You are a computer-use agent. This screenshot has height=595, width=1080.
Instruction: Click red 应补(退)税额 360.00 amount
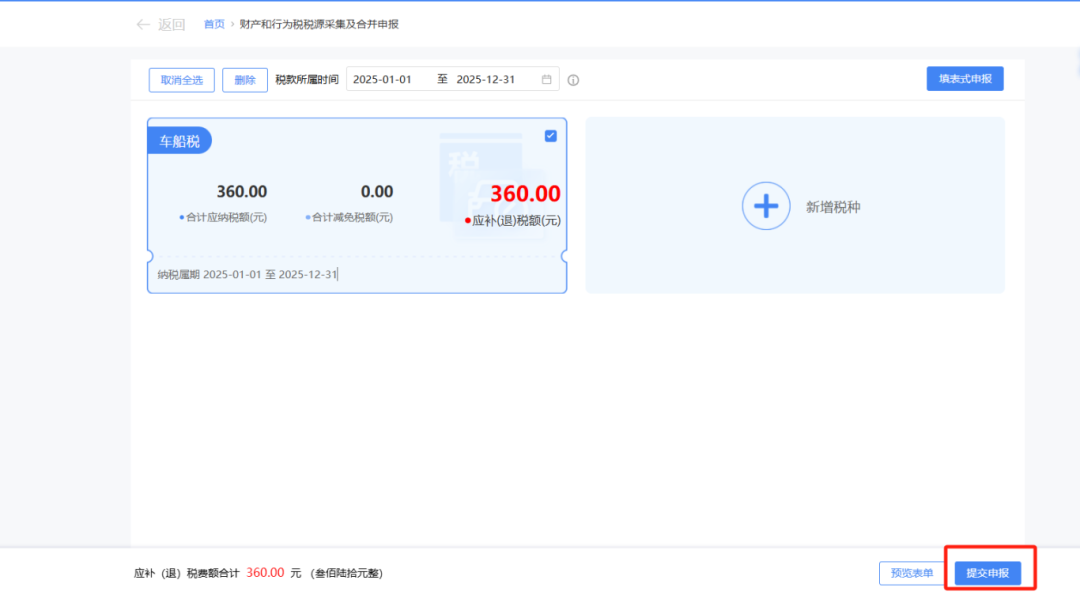pos(526,194)
